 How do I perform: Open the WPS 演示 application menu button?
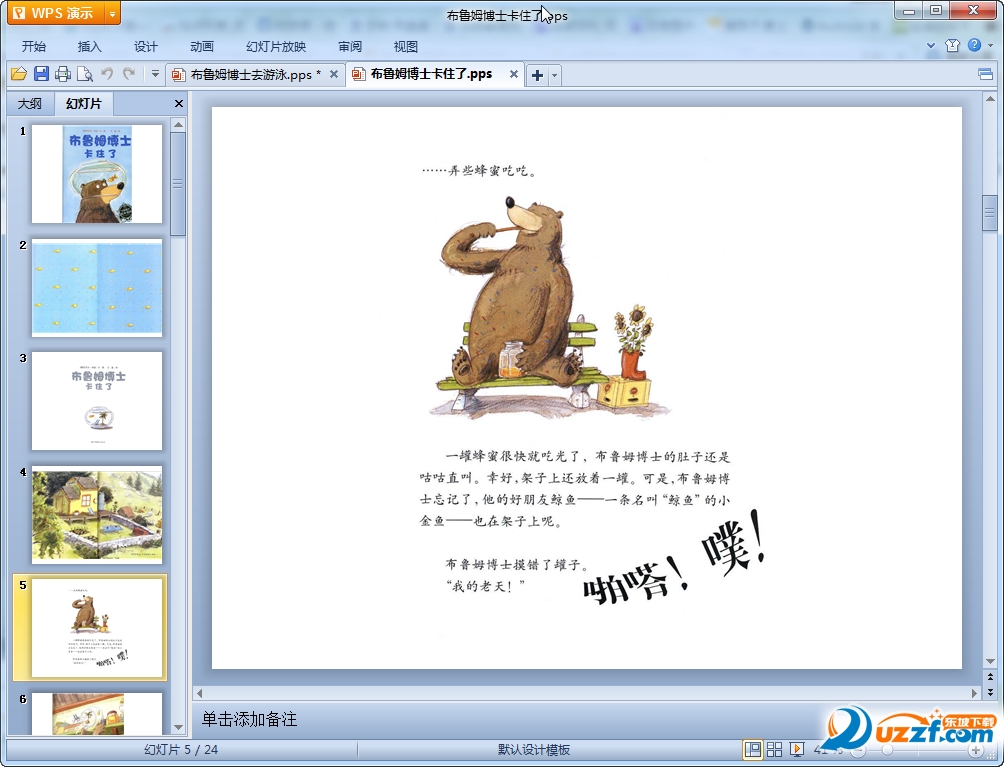55,13
